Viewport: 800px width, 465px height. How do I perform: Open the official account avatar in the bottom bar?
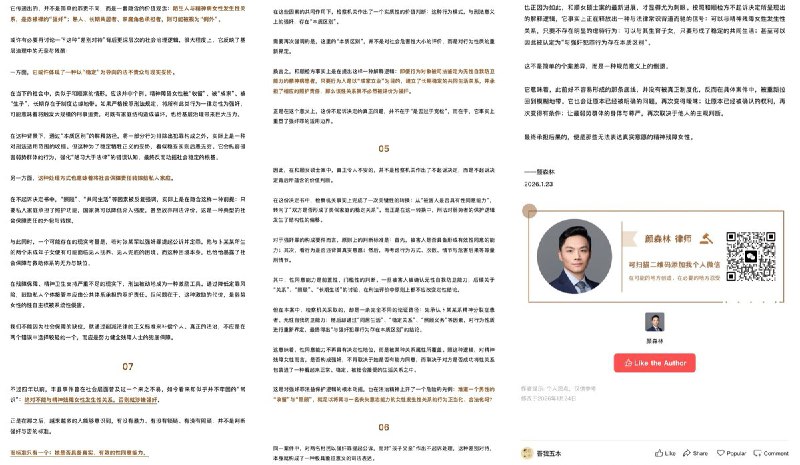(527, 453)
